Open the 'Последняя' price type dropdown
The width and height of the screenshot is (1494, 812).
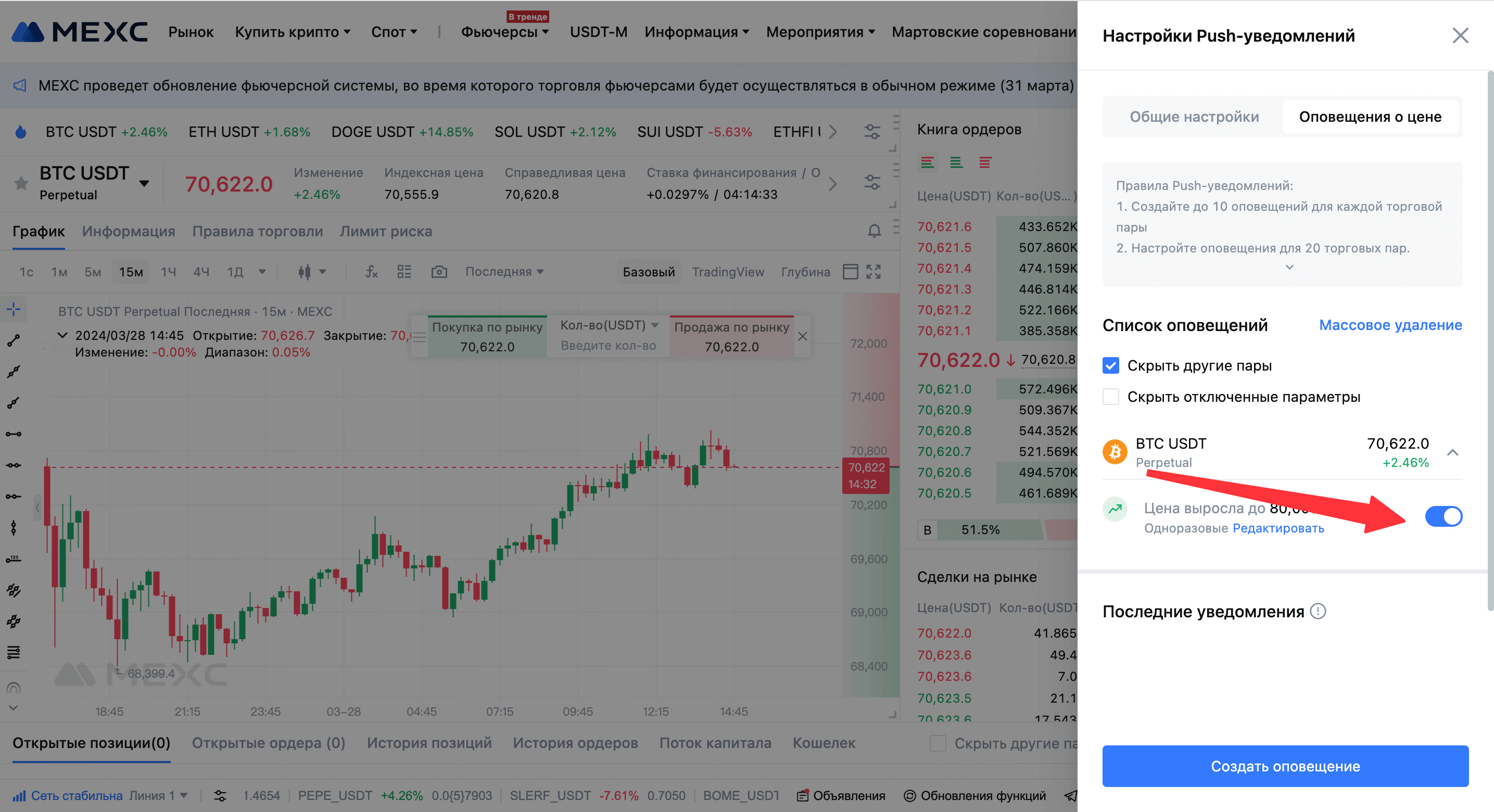504,271
